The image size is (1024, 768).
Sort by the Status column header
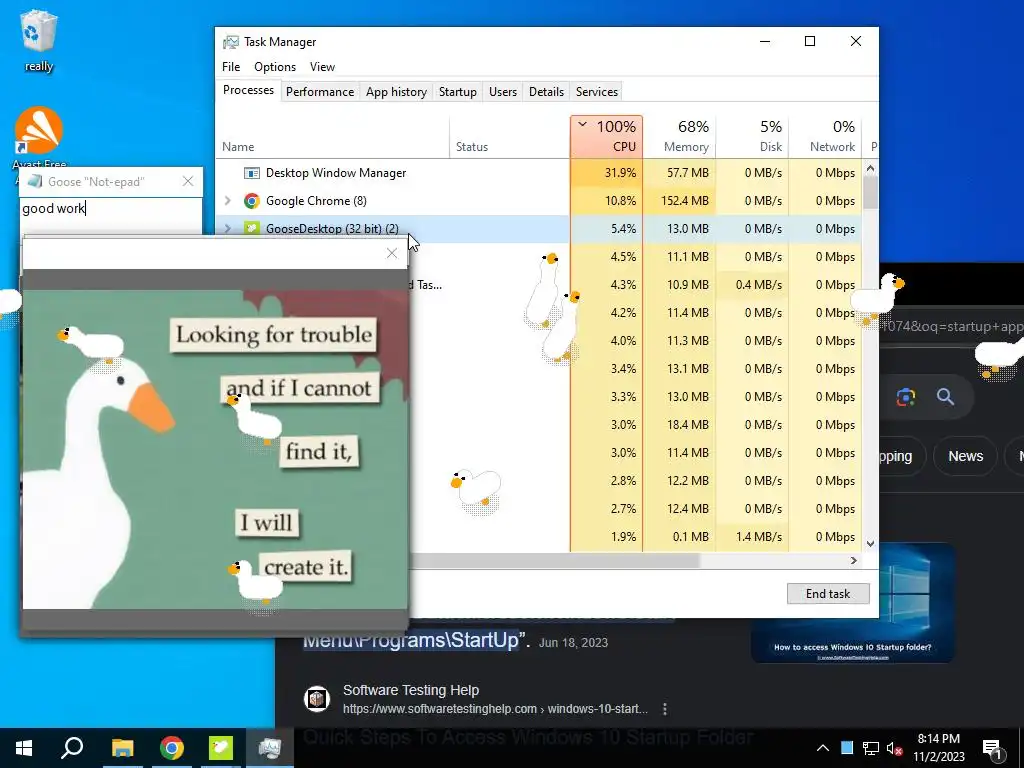click(509, 136)
